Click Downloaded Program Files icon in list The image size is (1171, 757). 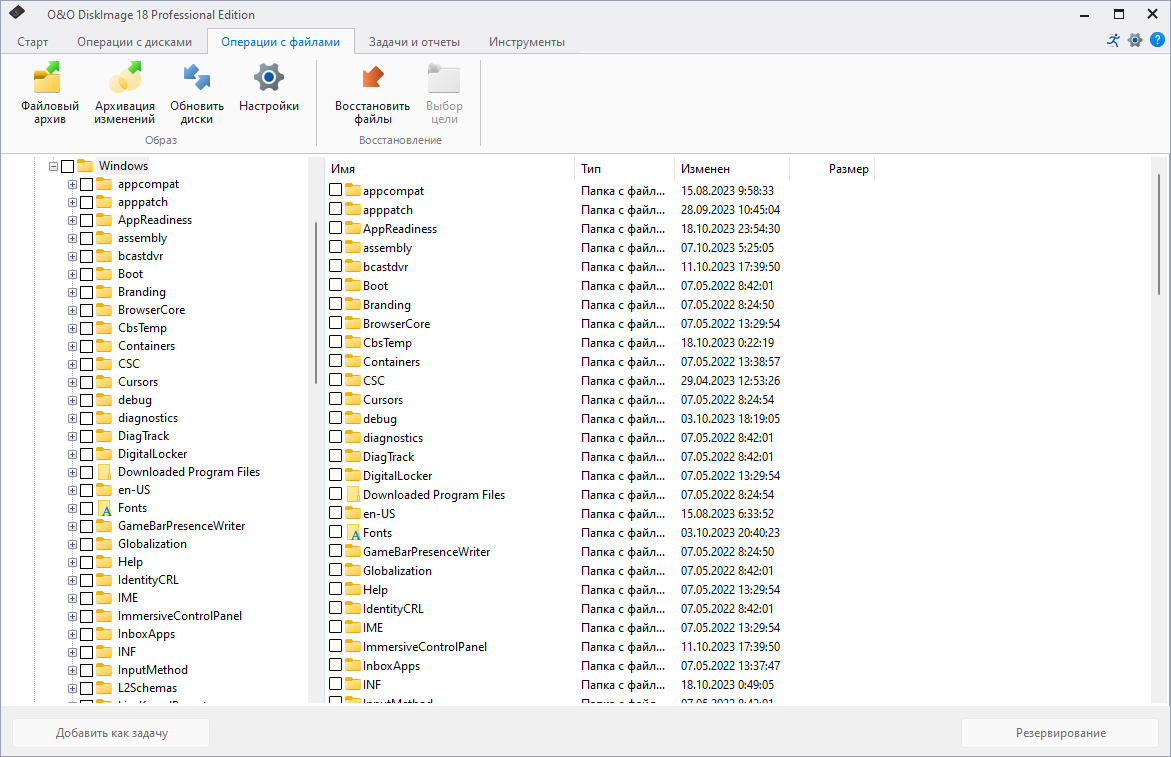(354, 495)
